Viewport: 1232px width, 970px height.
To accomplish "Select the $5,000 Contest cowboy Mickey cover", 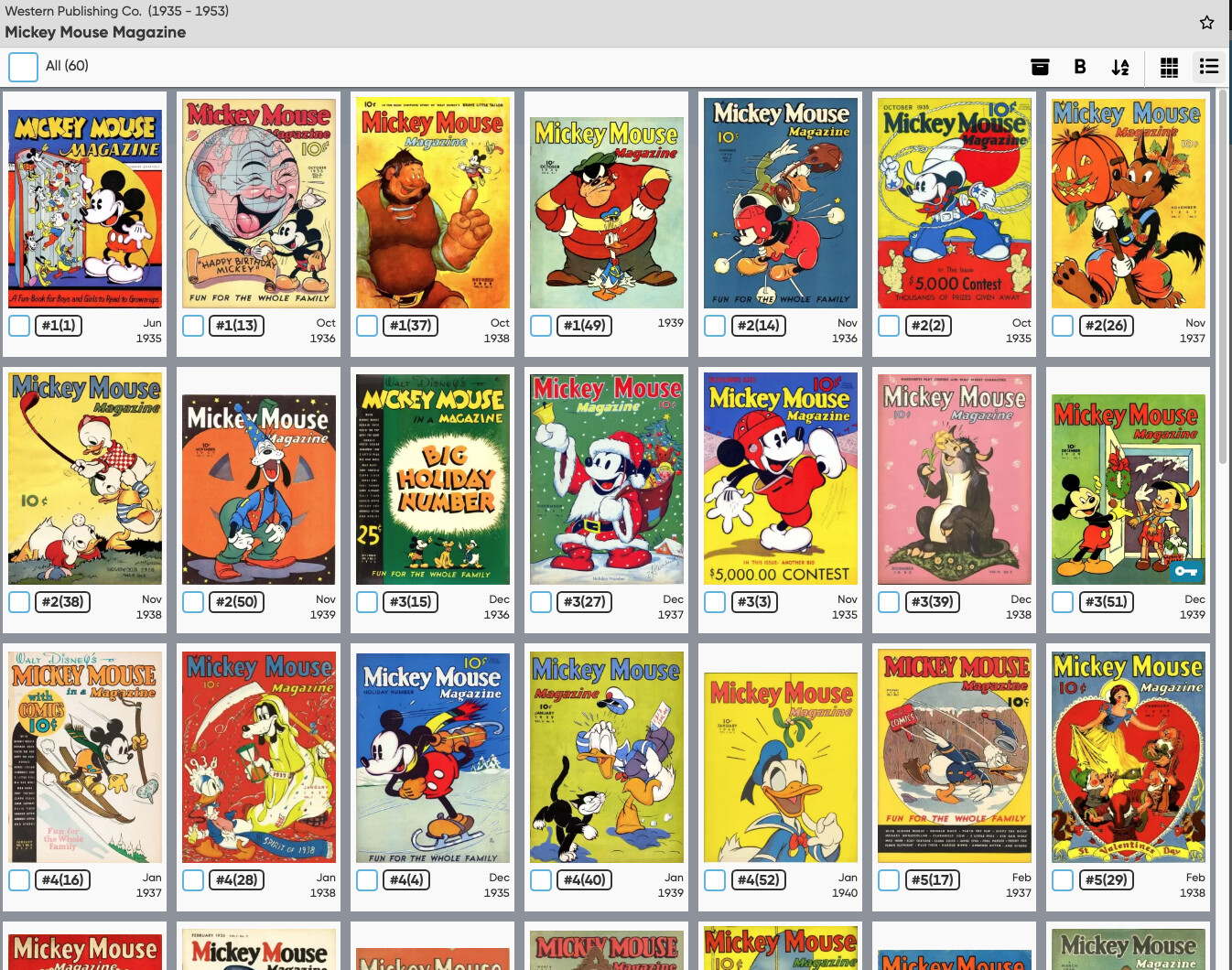I will click(954, 203).
